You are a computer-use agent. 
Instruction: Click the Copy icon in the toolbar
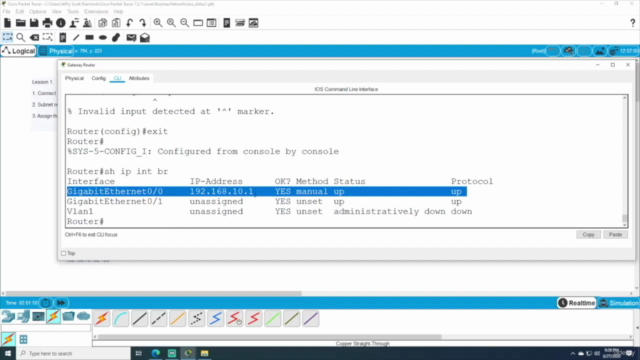103,23
